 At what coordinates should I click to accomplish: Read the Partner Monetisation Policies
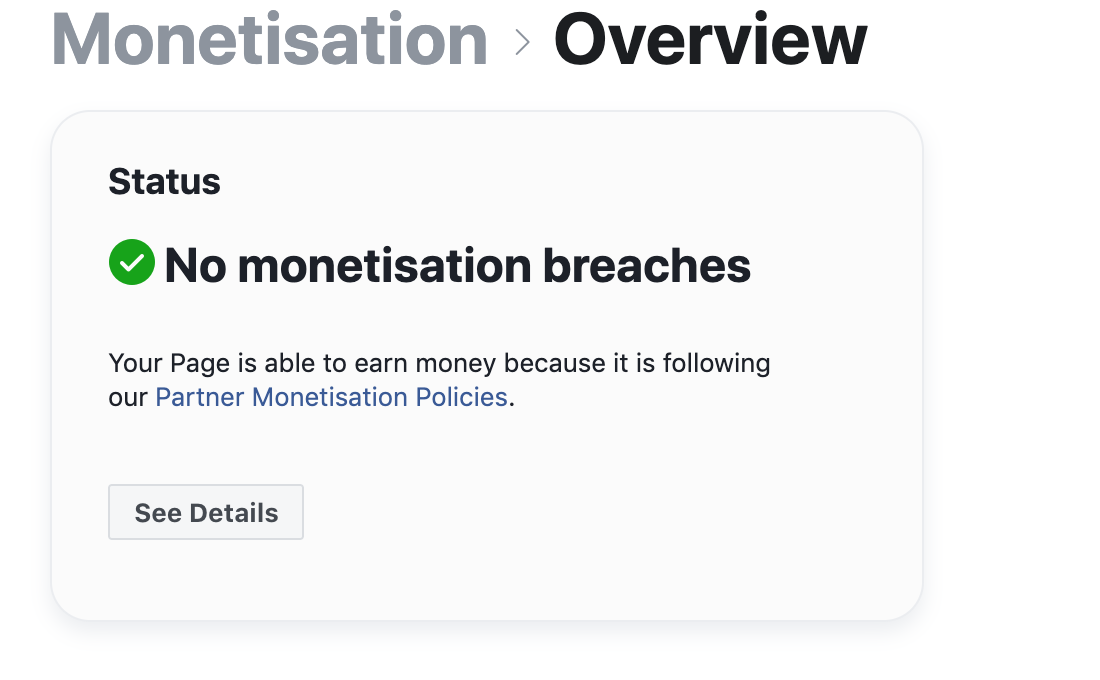331,397
